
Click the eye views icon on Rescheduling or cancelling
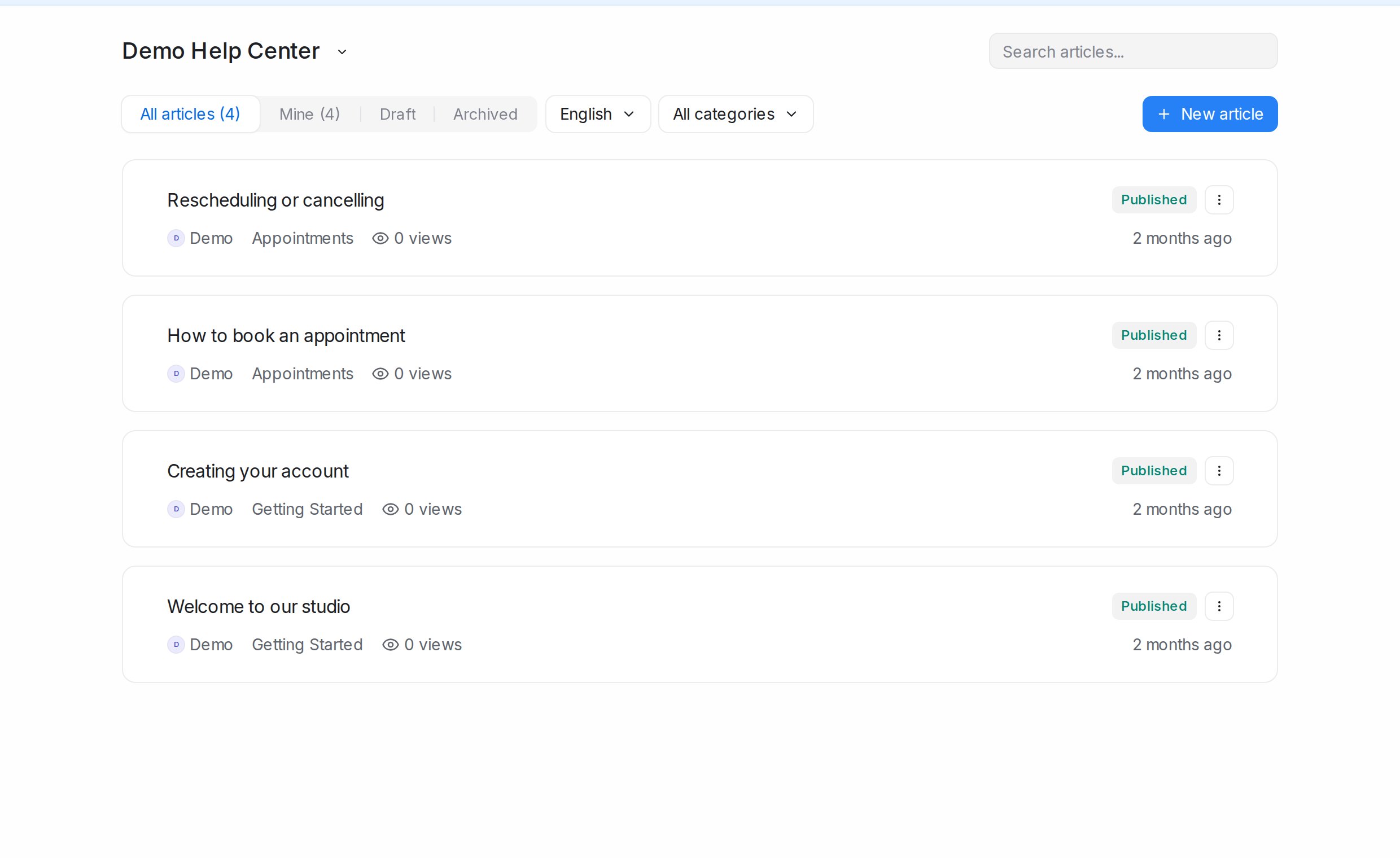point(380,239)
